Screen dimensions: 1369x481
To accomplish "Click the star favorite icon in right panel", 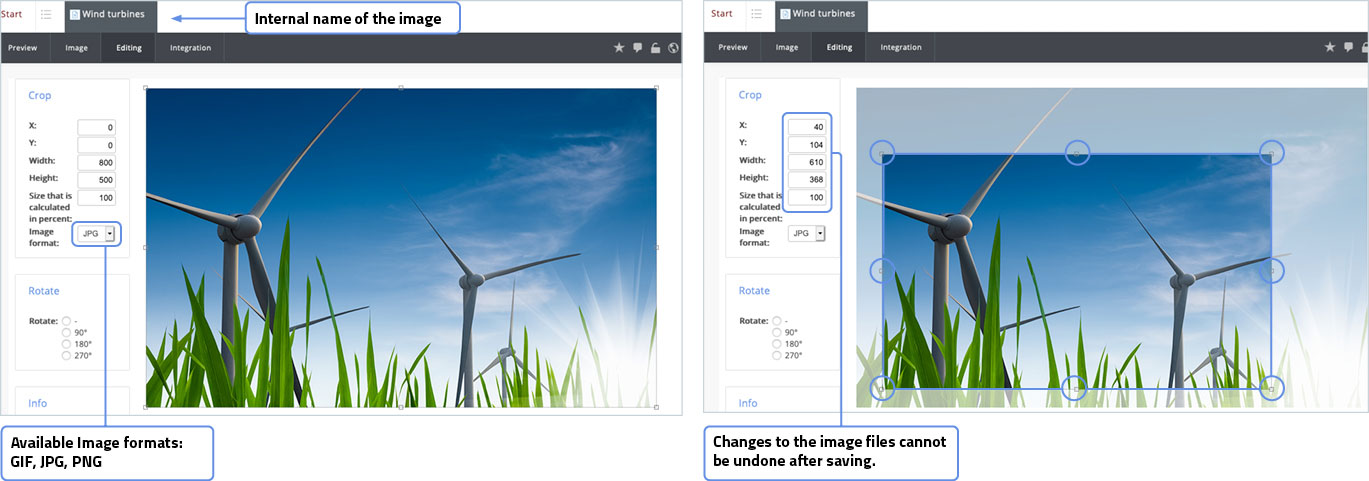I will pyautogui.click(x=1330, y=47).
